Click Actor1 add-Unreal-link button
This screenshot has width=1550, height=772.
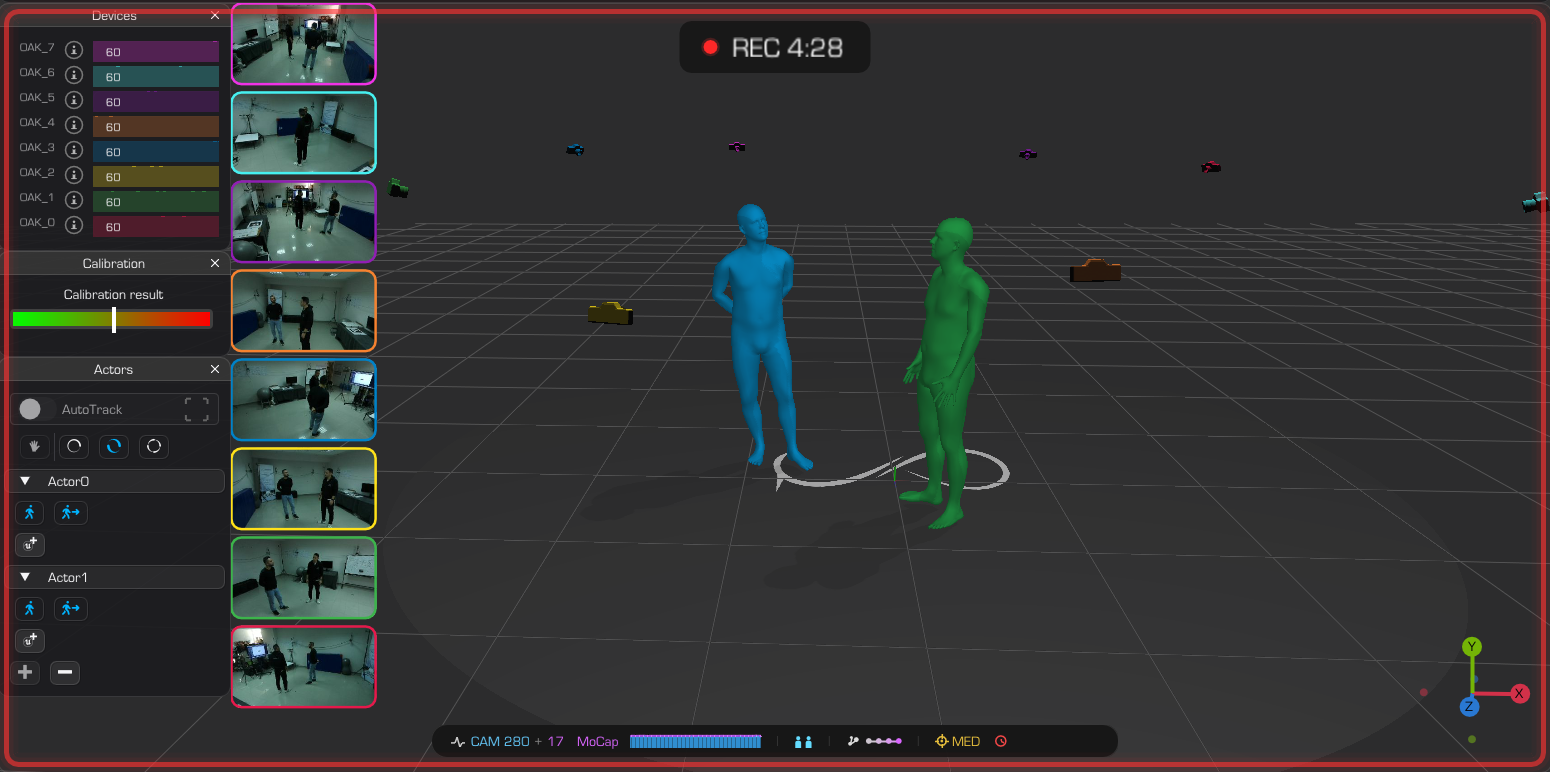tap(30, 641)
